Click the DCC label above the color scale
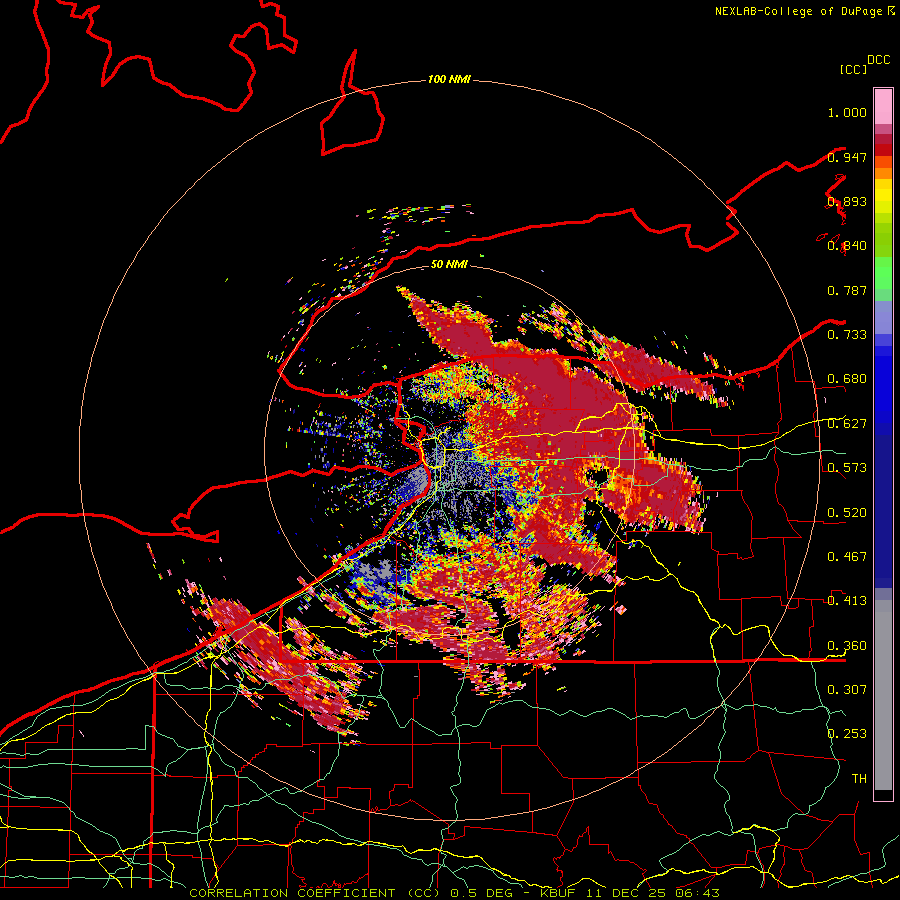Image resolution: width=900 pixels, height=900 pixels. (x=879, y=60)
